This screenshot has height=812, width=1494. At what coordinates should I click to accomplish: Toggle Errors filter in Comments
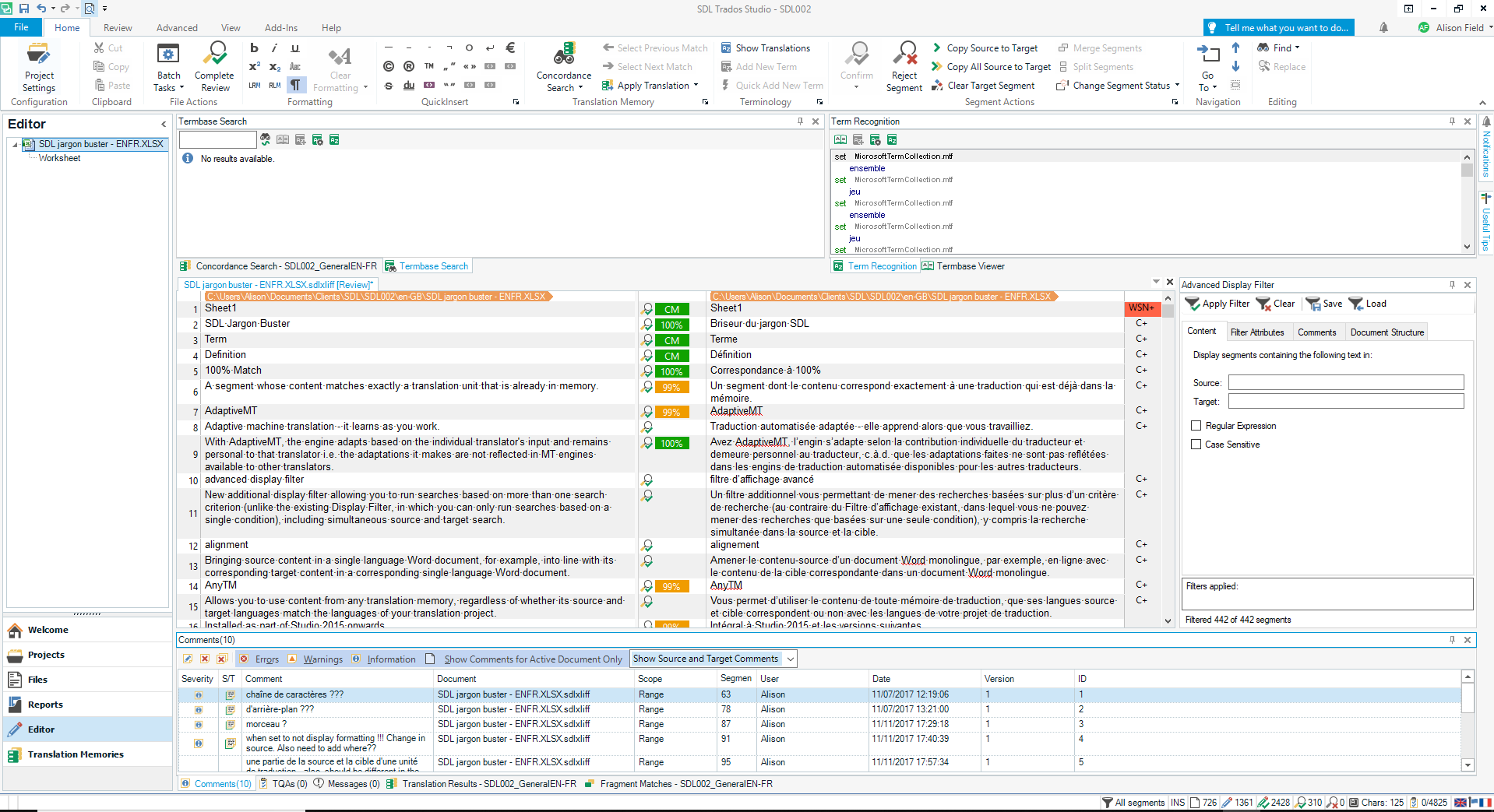[259, 659]
